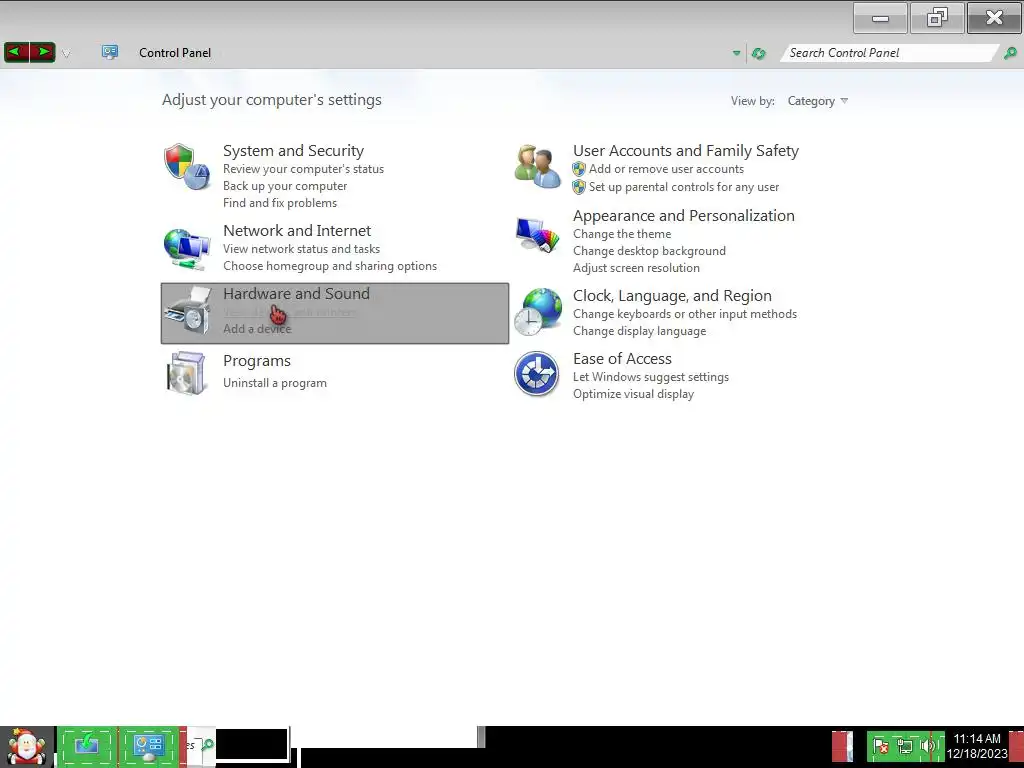Click View network status and tasks
This screenshot has width=1024, height=768.
301,249
